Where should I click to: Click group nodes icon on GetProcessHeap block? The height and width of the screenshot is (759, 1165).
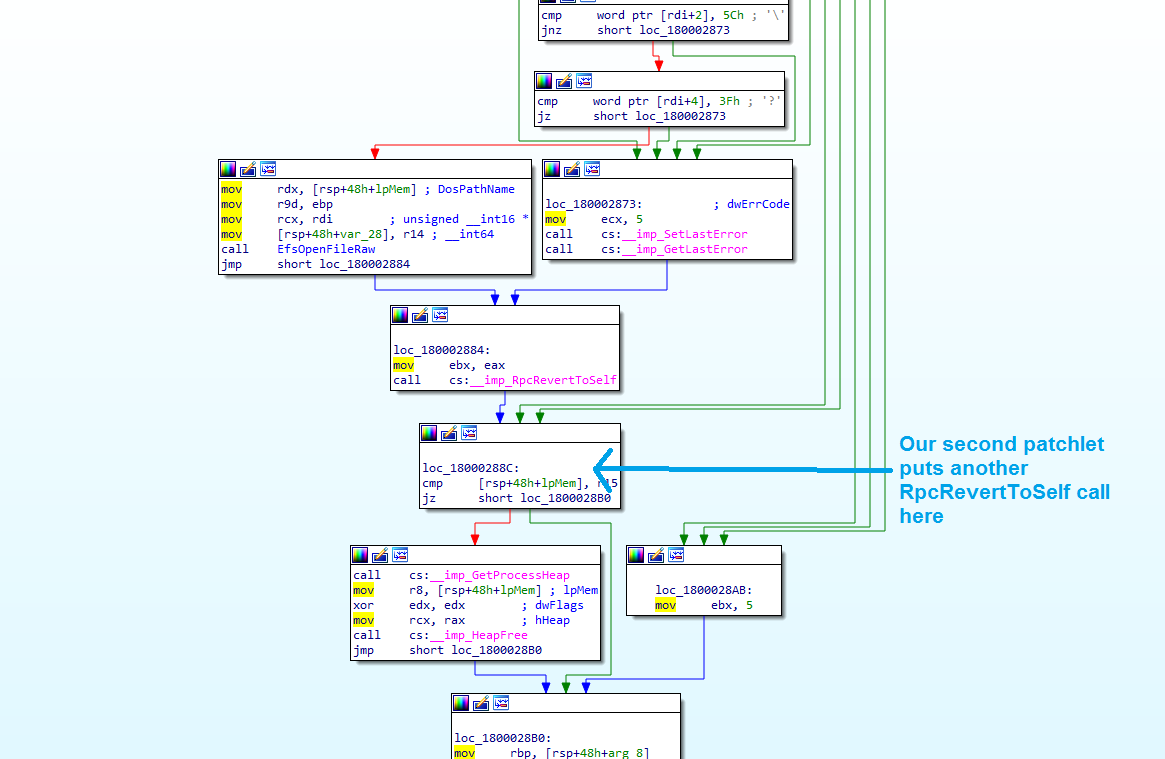click(400, 555)
